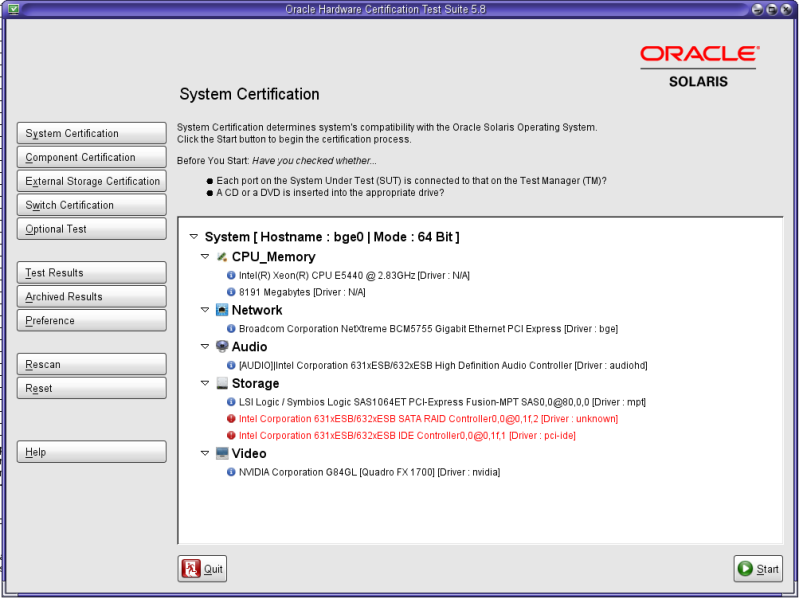Open Optional Test section
Image resolution: width=799 pixels, height=599 pixels.
point(92,229)
